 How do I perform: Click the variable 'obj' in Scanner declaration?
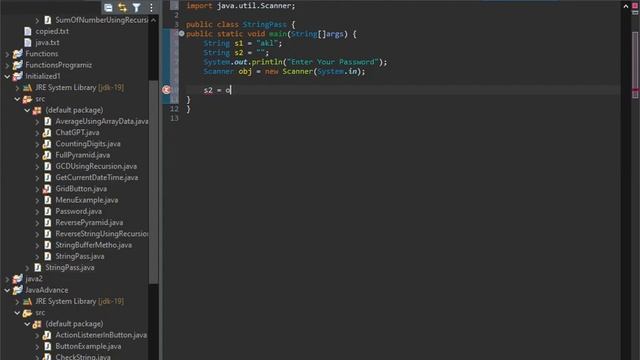(245, 71)
